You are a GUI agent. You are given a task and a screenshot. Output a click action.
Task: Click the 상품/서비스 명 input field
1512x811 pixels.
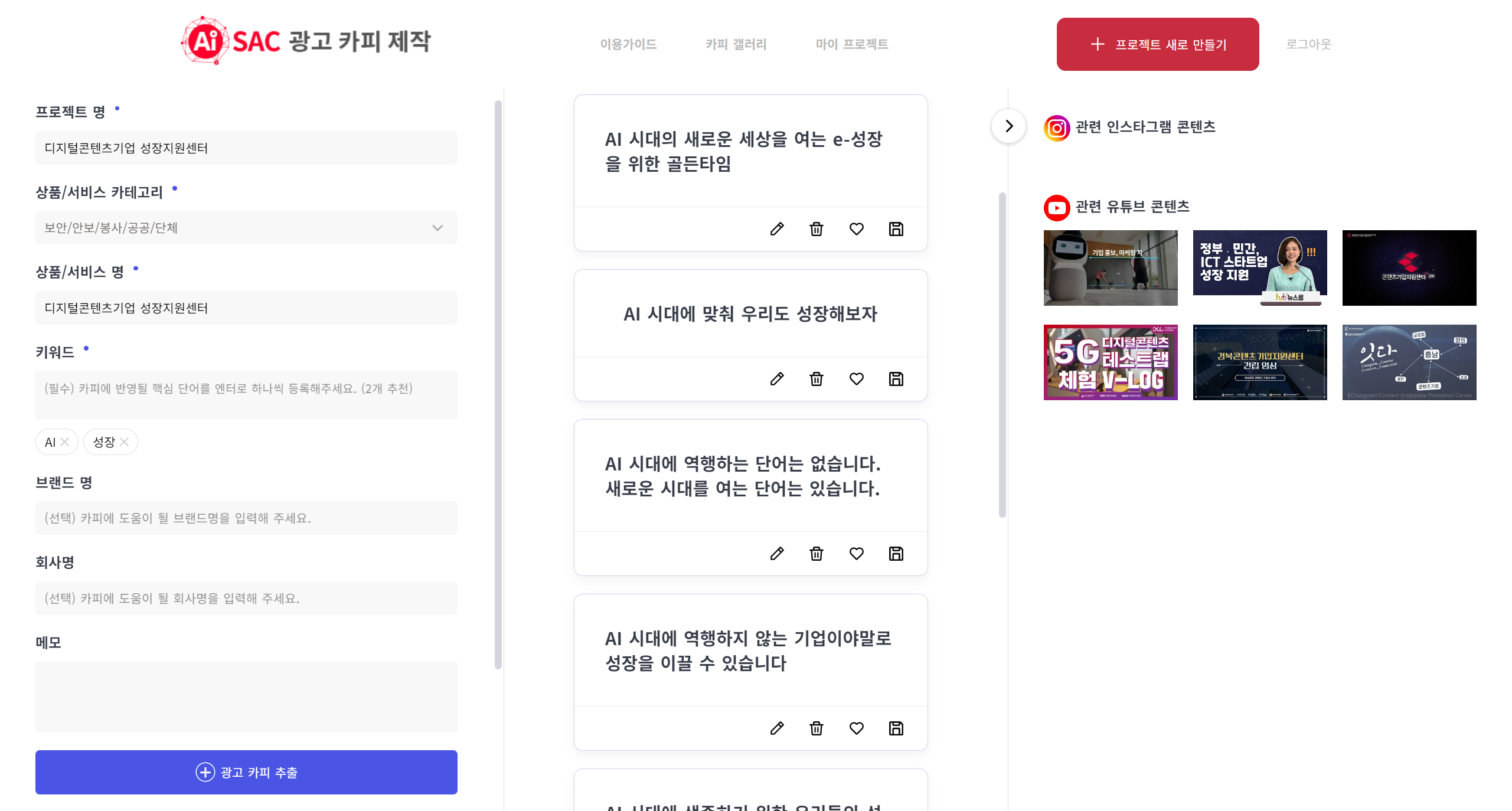click(246, 308)
